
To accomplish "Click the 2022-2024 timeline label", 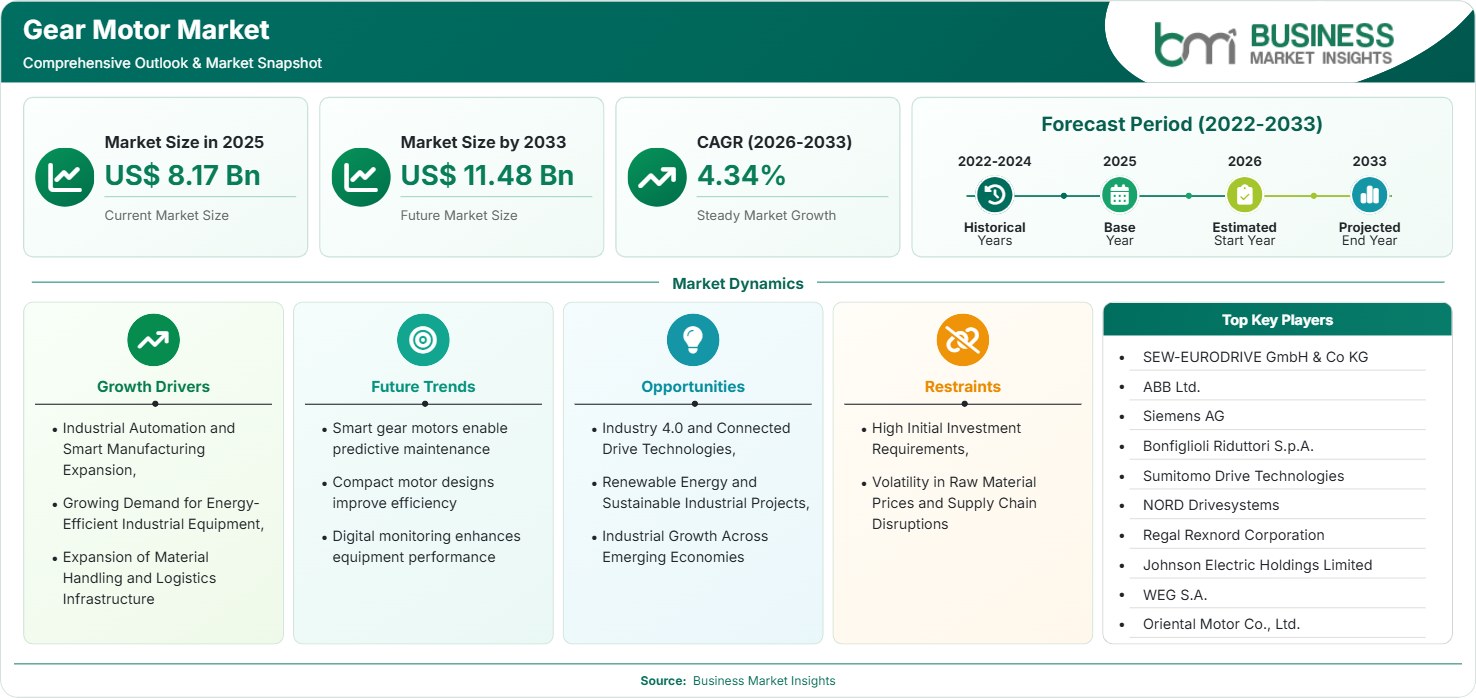I will pos(994,161).
